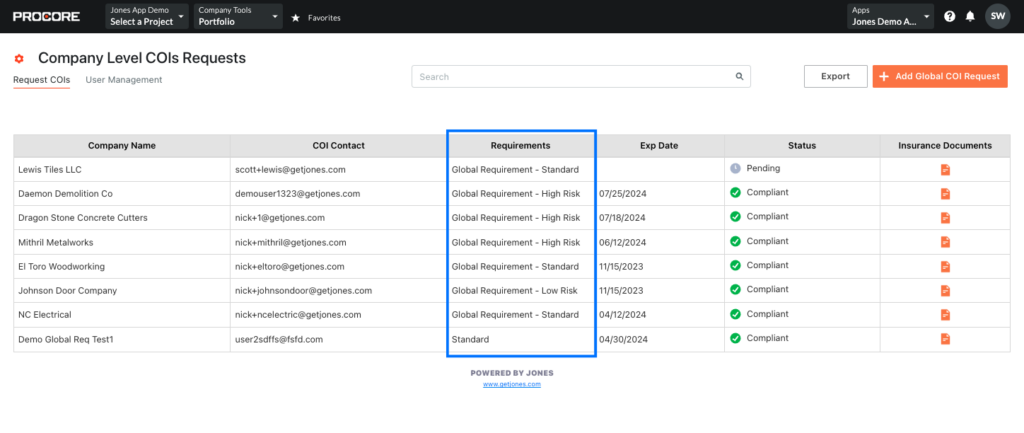Click the 06/12/2024 expiration date
The image size is (1024, 433).
tap(622, 242)
